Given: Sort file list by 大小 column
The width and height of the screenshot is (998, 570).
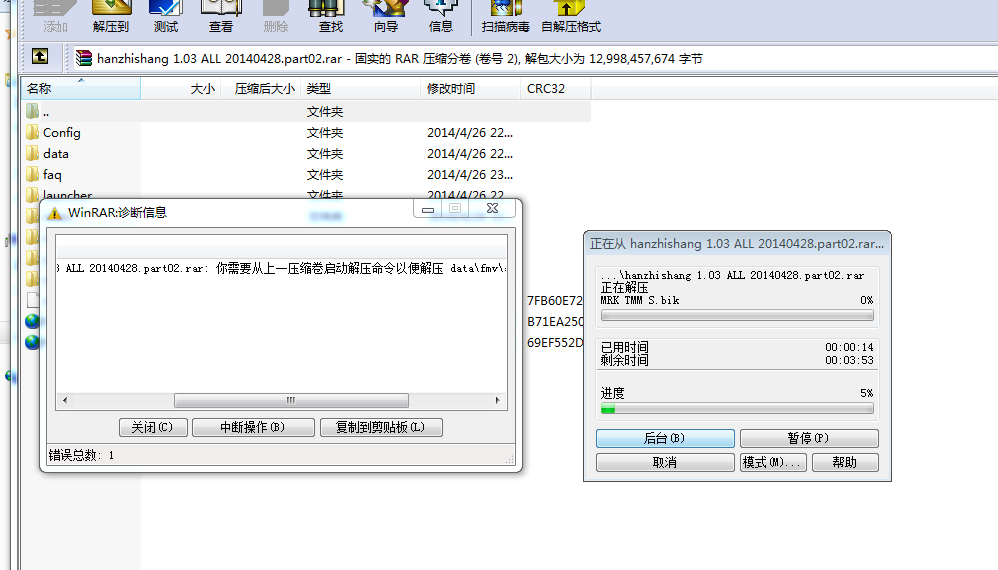Looking at the screenshot, I should click(x=181, y=88).
